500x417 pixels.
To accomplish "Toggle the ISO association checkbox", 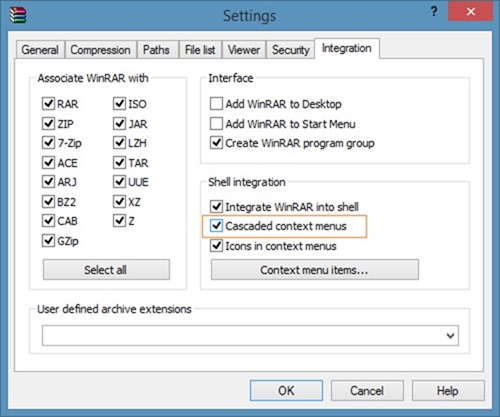I will tap(119, 104).
